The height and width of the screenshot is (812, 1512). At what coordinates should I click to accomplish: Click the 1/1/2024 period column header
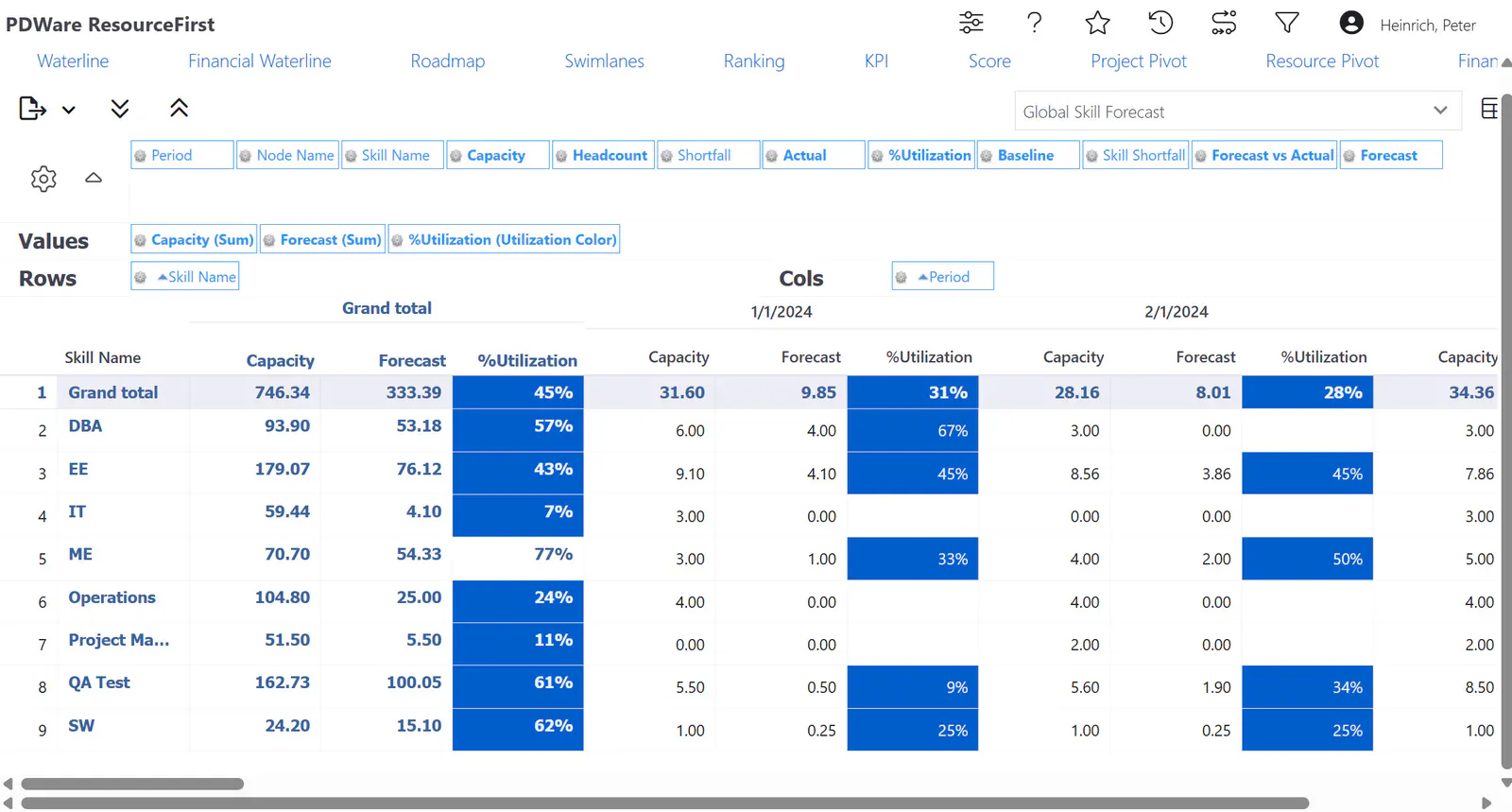pos(782,312)
